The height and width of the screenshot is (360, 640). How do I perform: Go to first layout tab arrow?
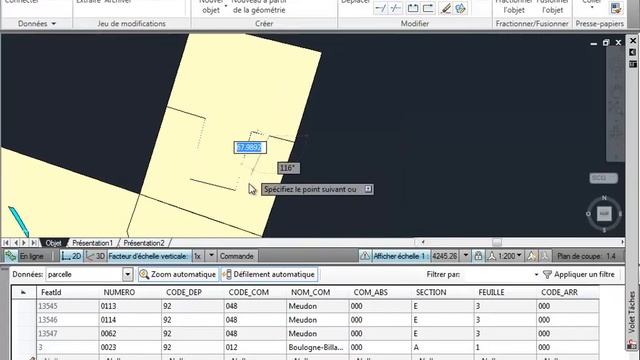[x=6, y=243]
